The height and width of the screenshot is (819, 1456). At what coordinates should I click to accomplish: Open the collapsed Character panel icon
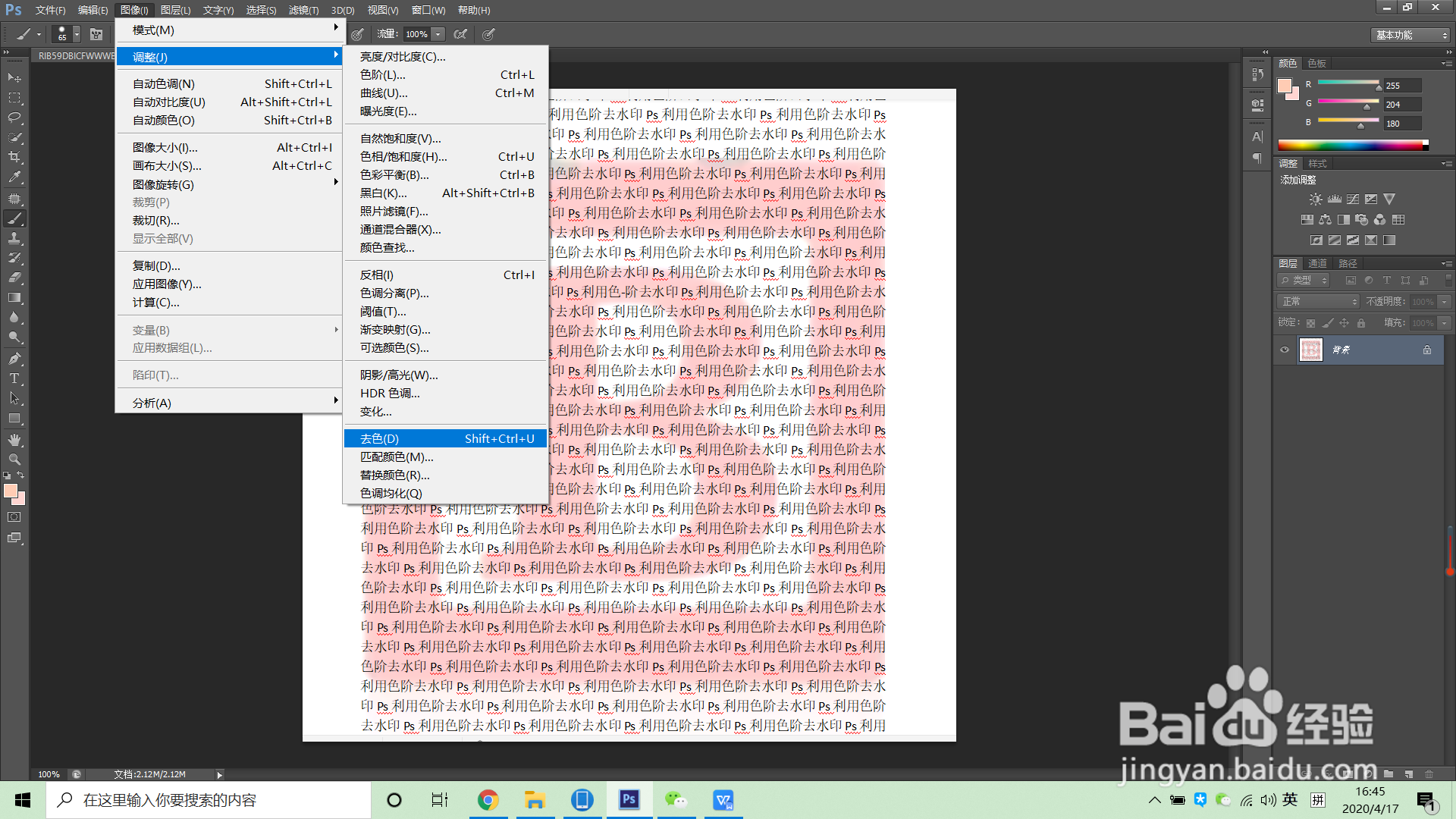(1257, 136)
